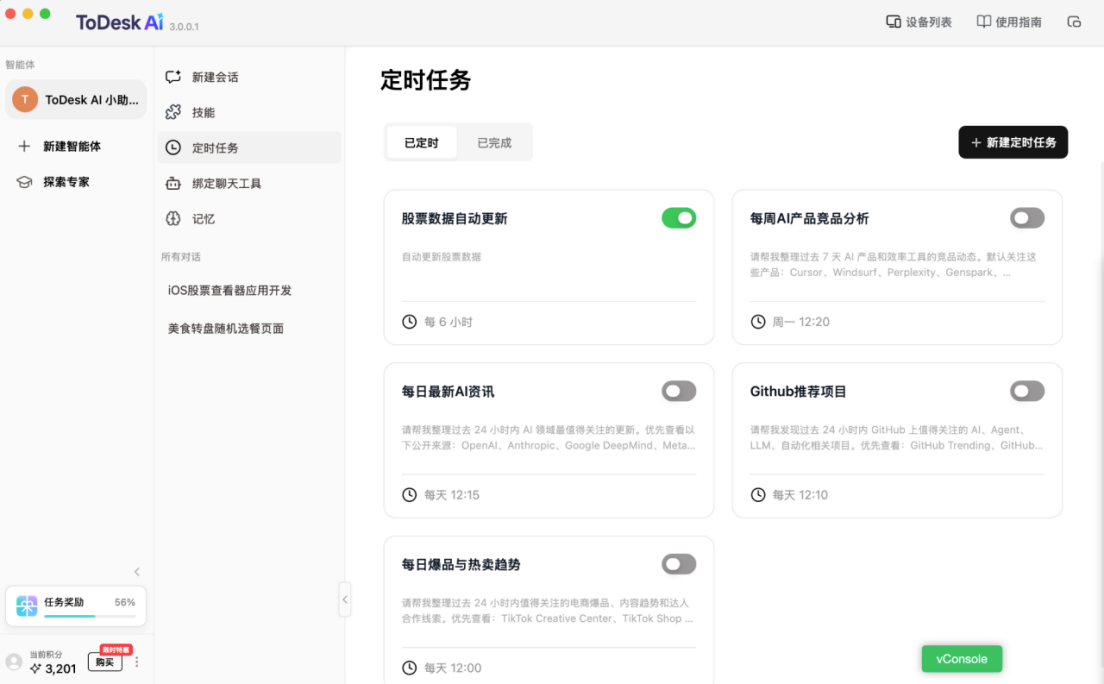1104x684 pixels.
Task: Open the 记忆 menu item
Action: 249,218
